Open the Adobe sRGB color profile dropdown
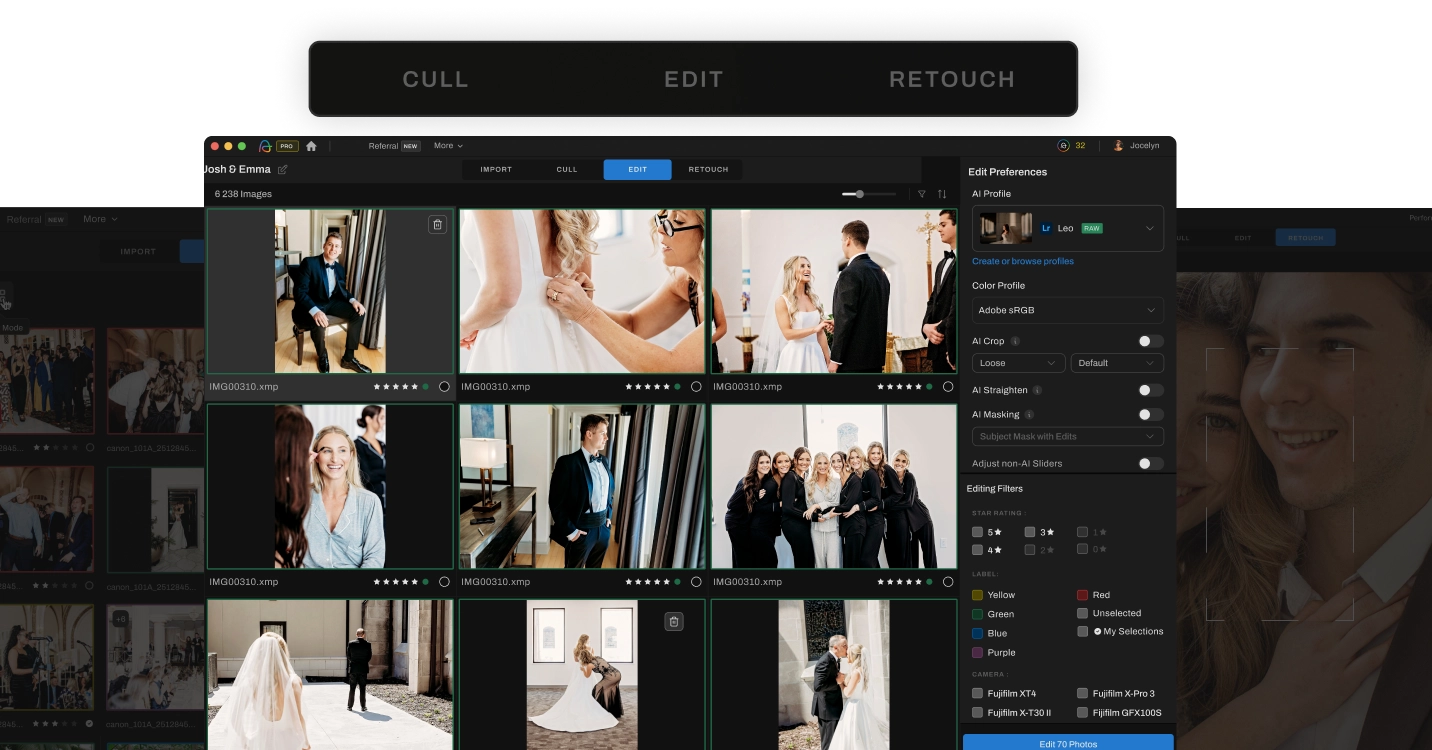1432x750 pixels. [x=1067, y=310]
